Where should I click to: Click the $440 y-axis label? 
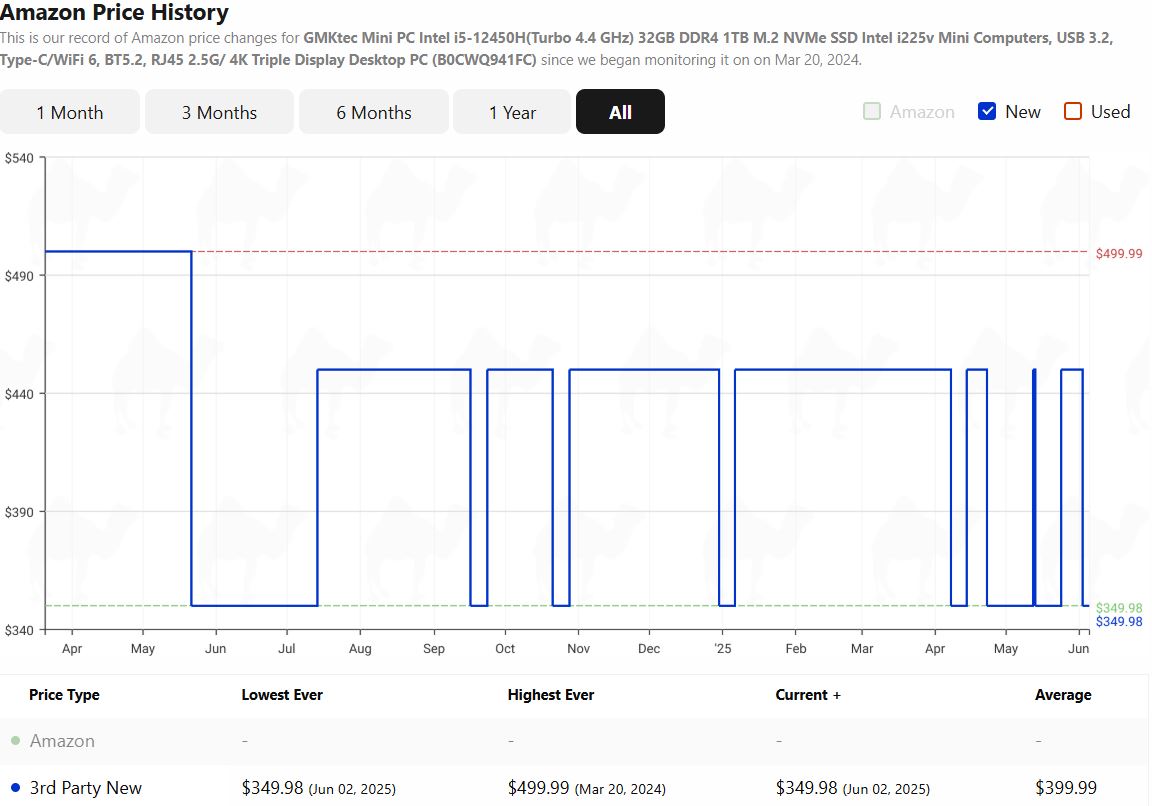coord(19,395)
